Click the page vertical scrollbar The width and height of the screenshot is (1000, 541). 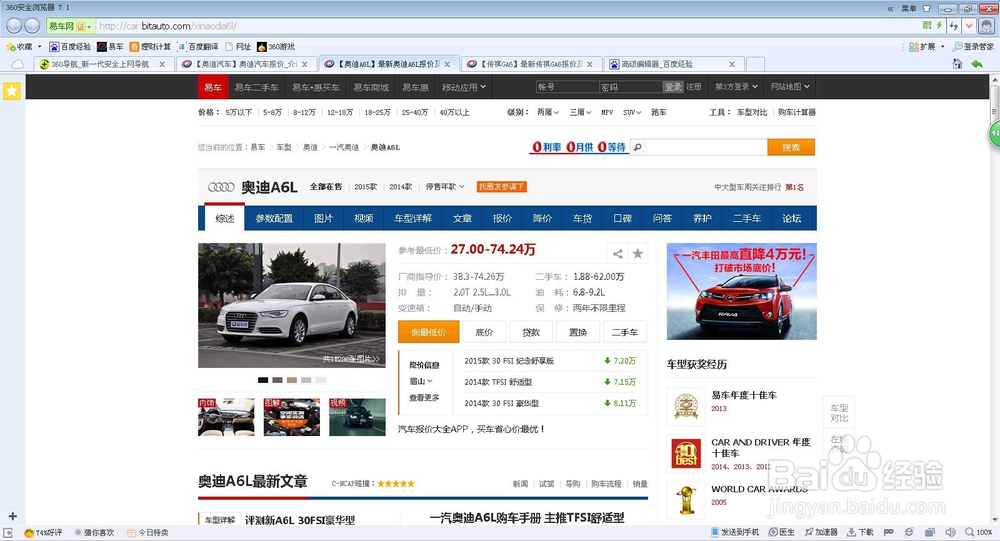tap(994, 300)
